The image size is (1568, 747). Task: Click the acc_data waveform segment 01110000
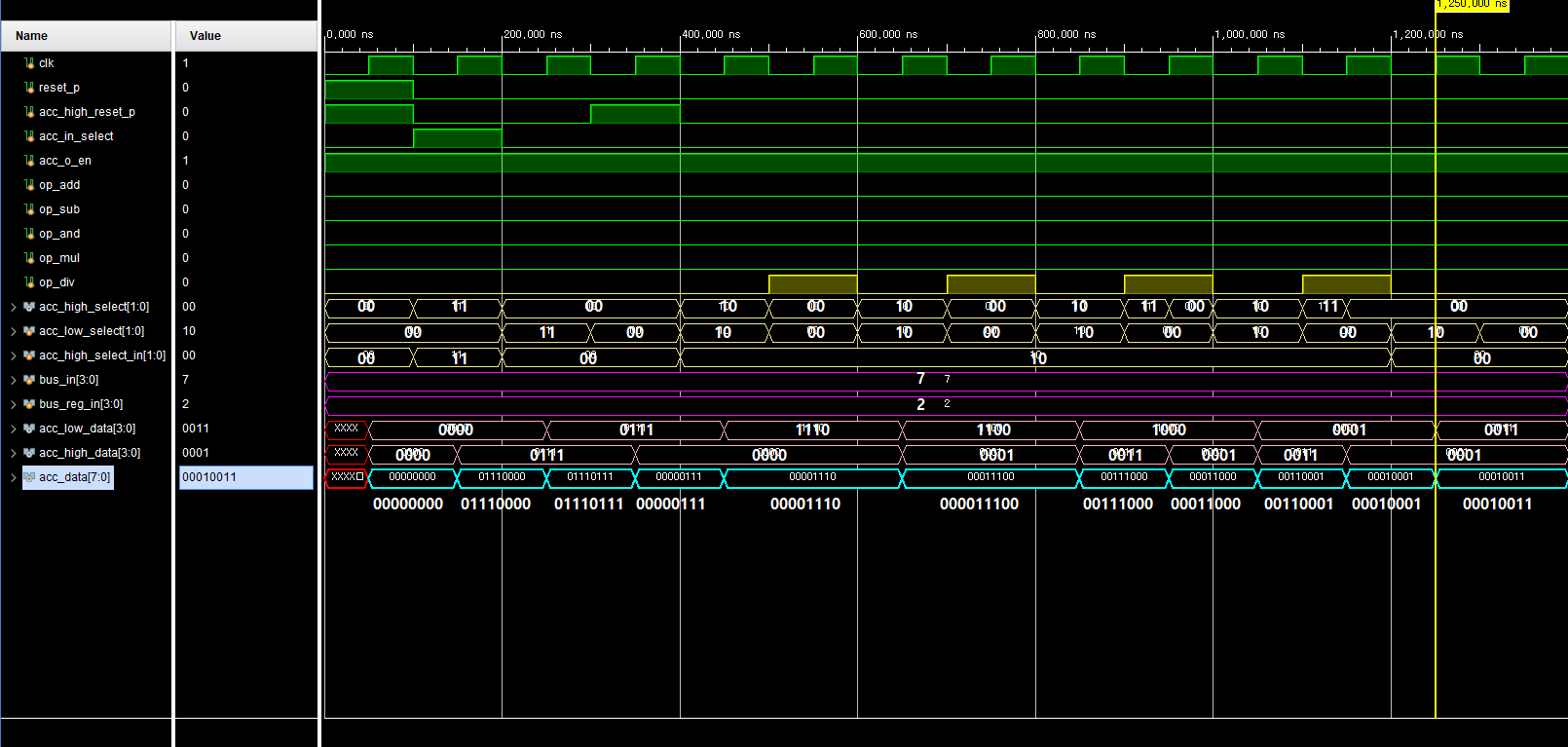click(502, 477)
